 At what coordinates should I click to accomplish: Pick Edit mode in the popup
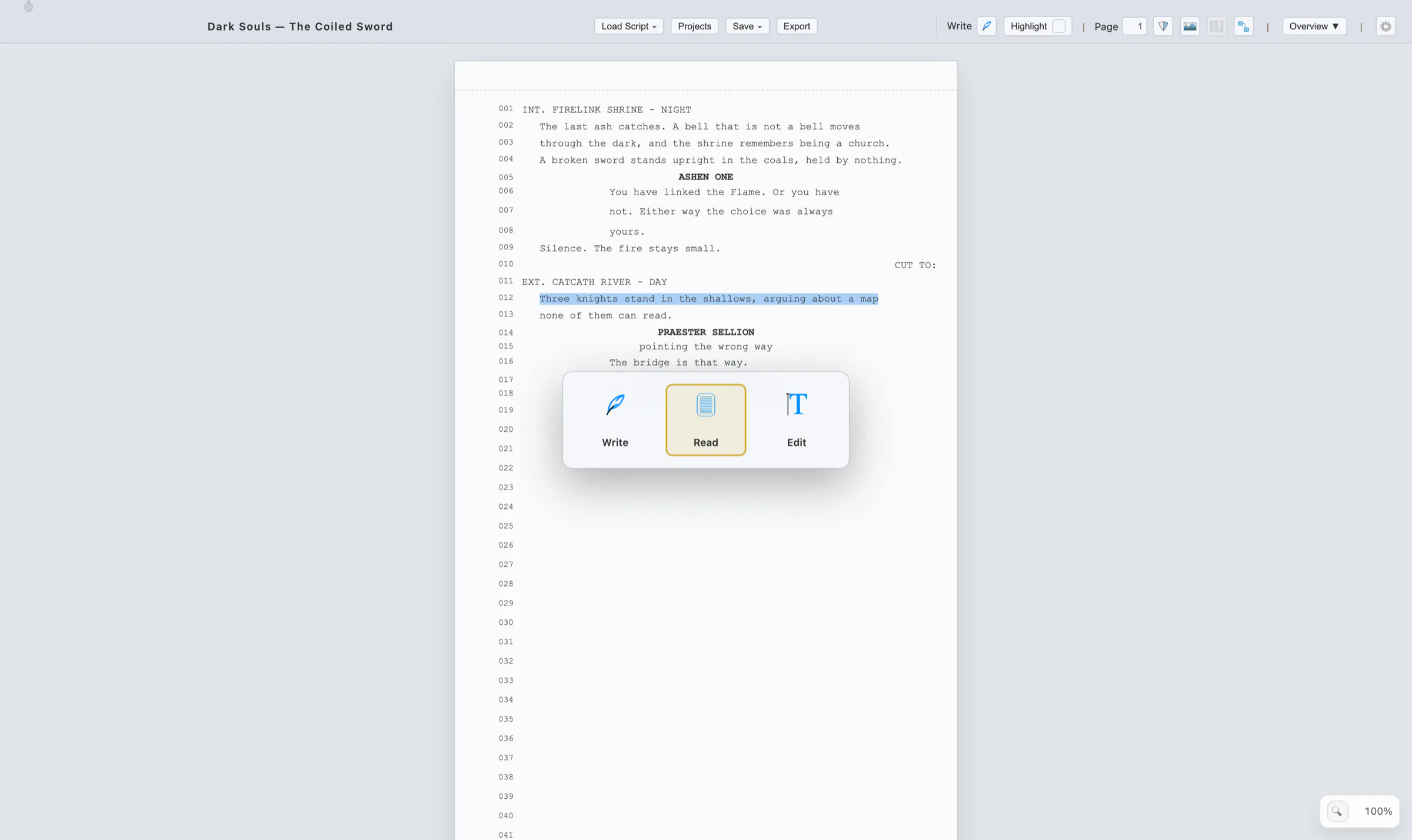tap(797, 420)
